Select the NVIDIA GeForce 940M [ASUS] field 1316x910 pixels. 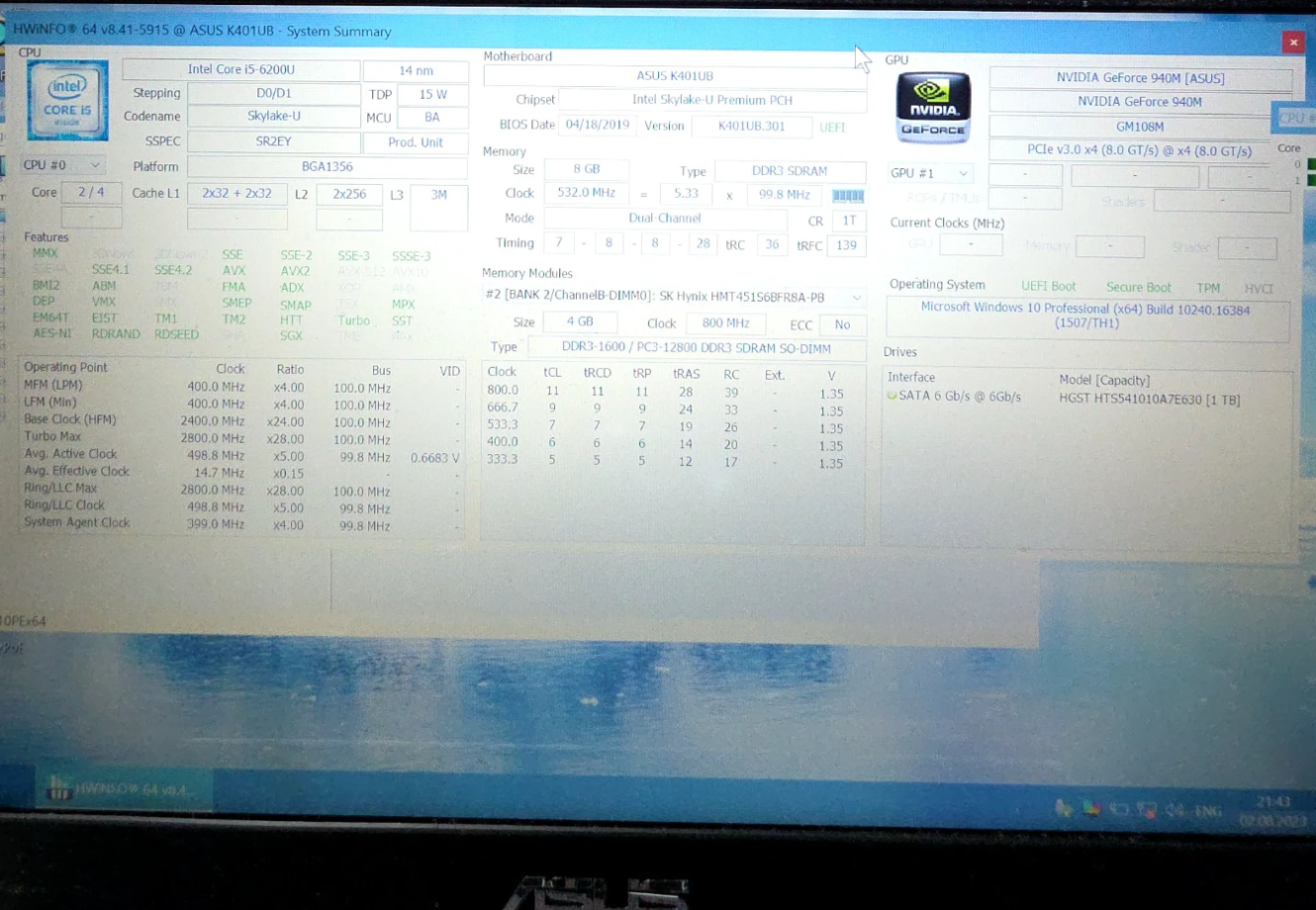click(x=1140, y=78)
